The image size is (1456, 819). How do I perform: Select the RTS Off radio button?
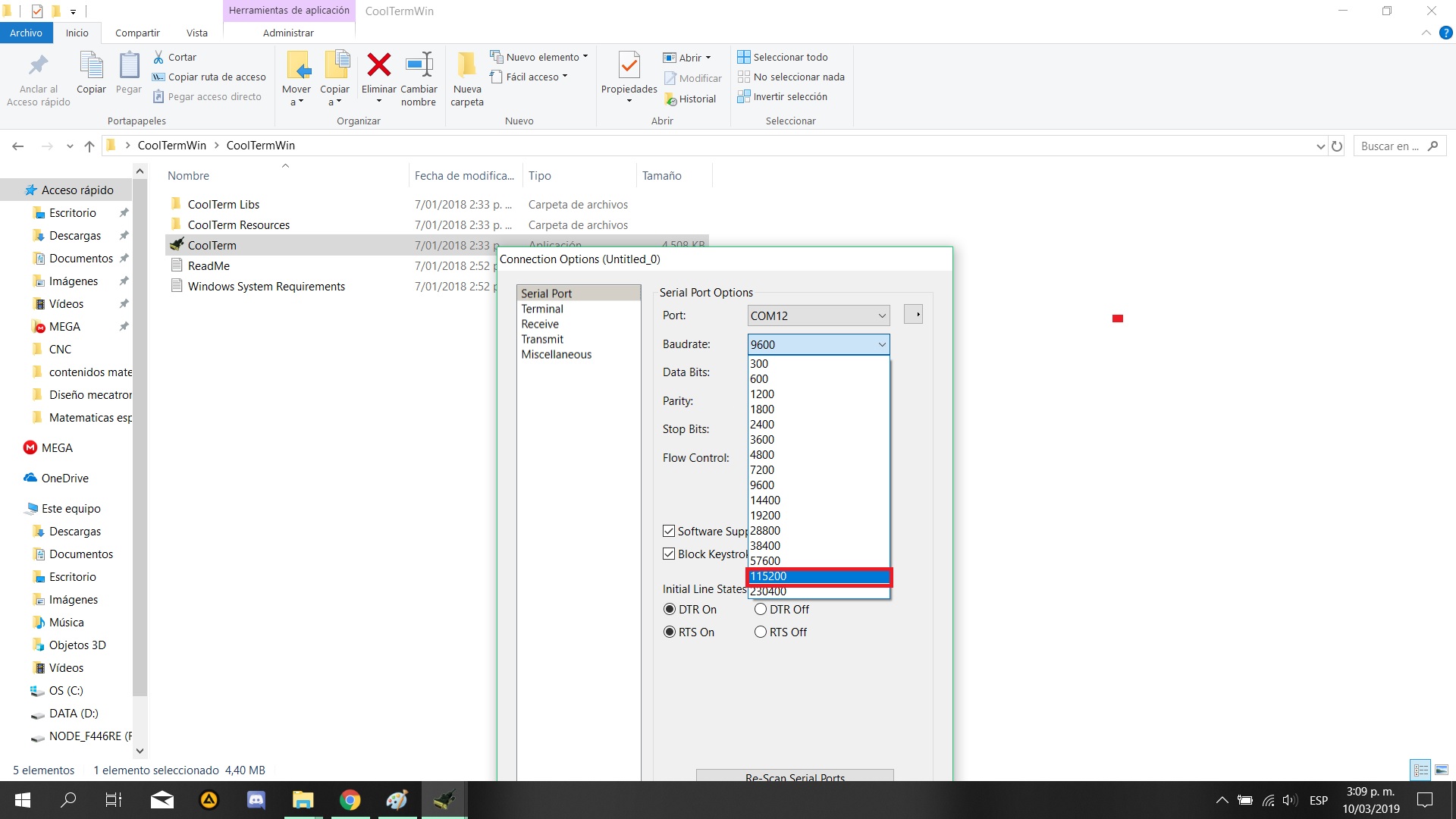pos(761,632)
